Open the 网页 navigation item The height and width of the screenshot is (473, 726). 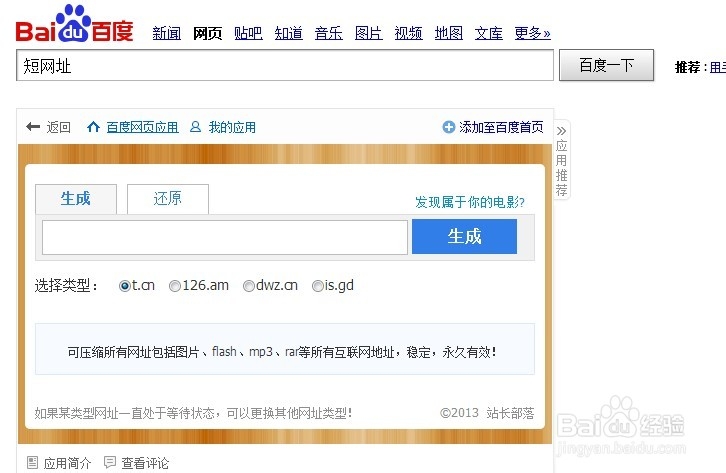coord(207,33)
